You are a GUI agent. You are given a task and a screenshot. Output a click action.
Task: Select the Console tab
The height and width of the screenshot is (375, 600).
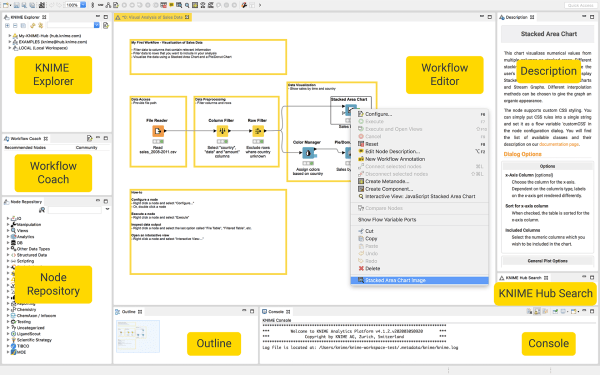[276, 311]
